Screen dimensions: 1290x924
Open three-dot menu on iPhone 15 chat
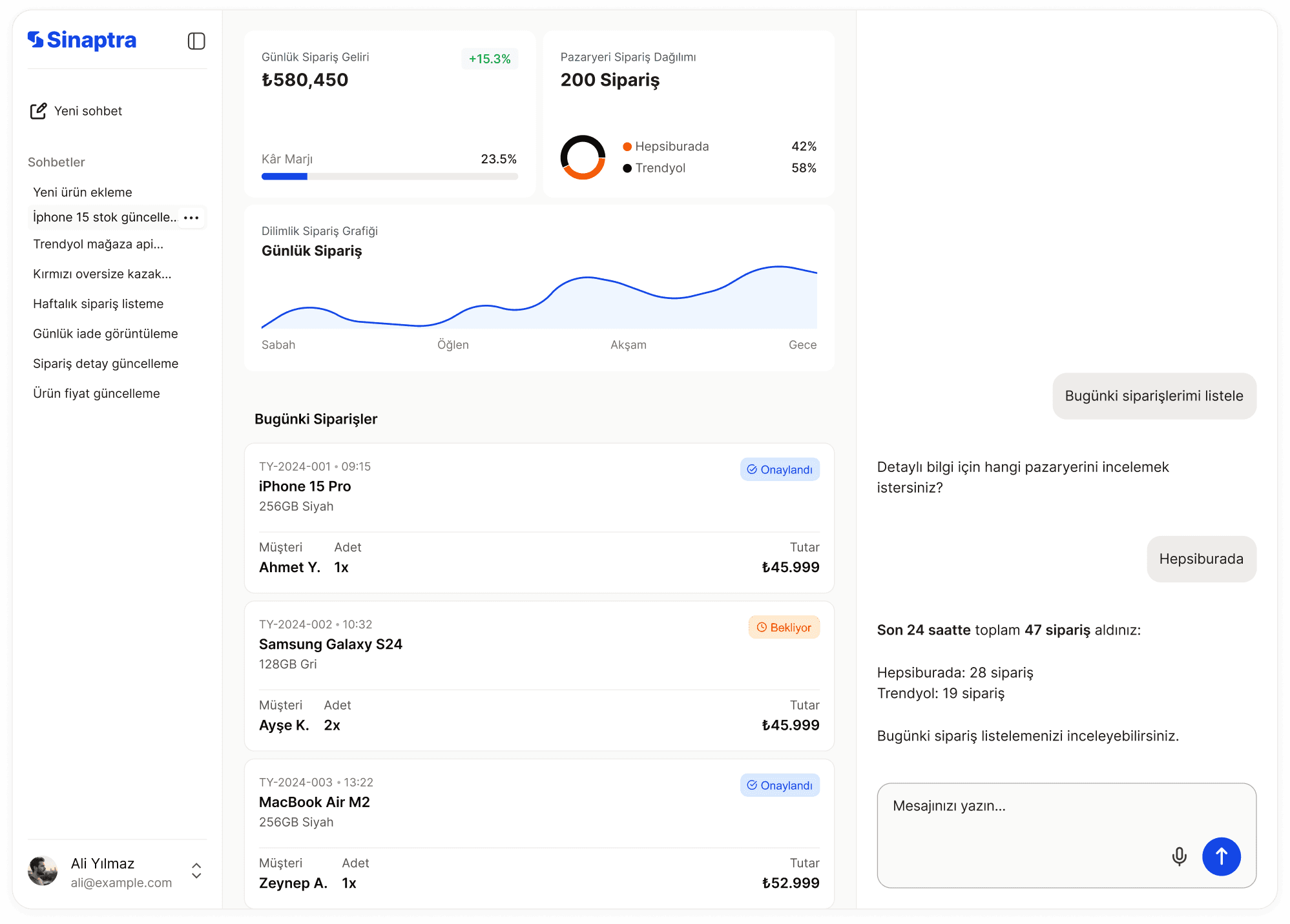click(191, 218)
